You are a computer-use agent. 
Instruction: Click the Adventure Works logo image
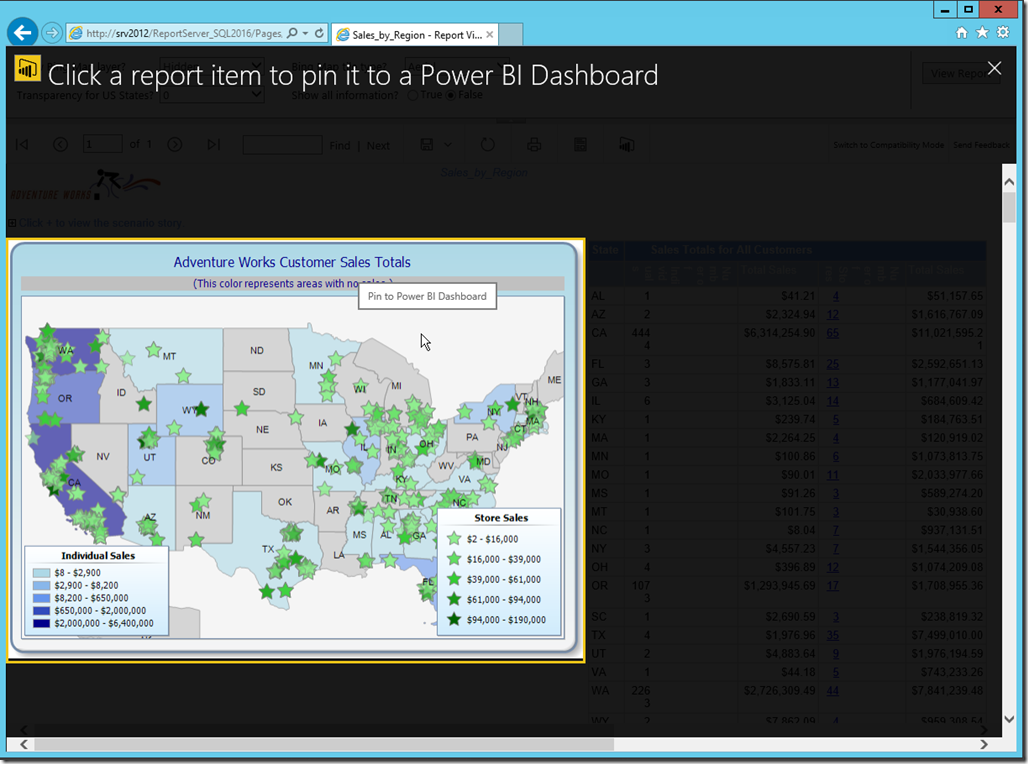85,185
